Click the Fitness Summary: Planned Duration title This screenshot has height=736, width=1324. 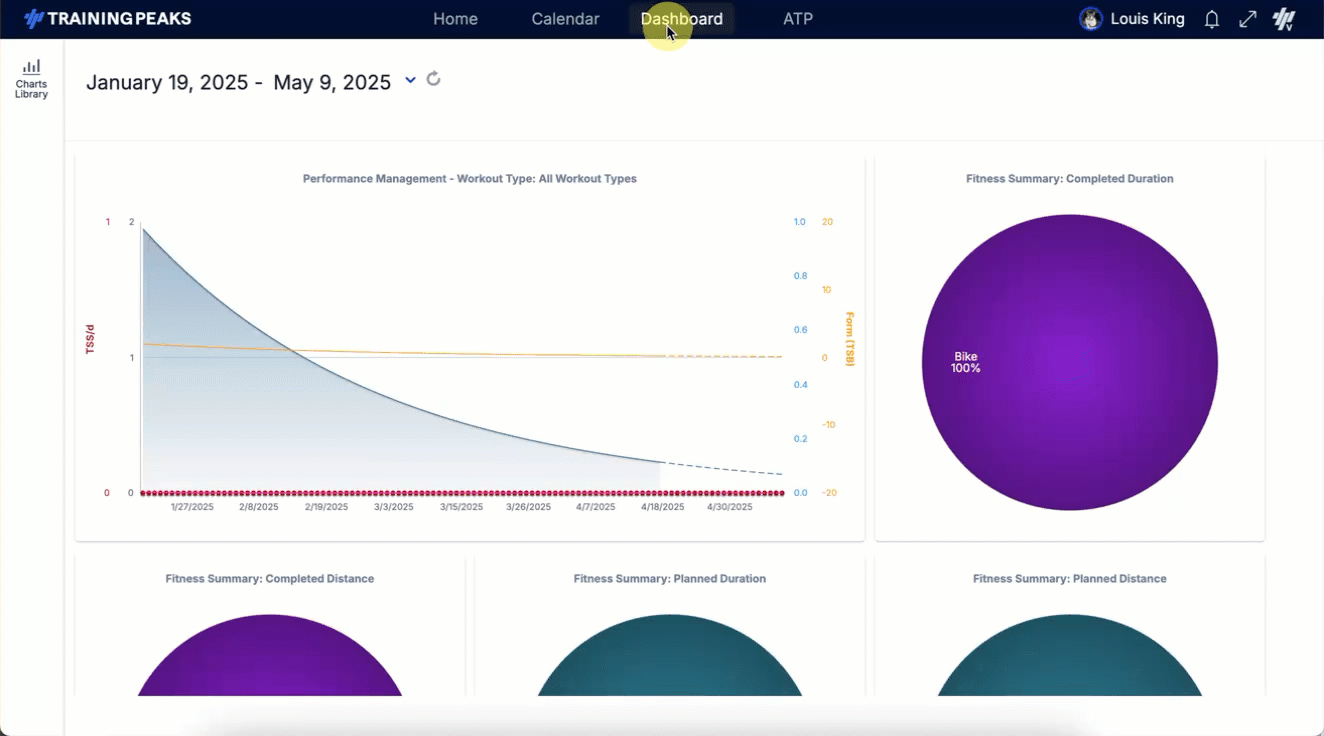670,579
